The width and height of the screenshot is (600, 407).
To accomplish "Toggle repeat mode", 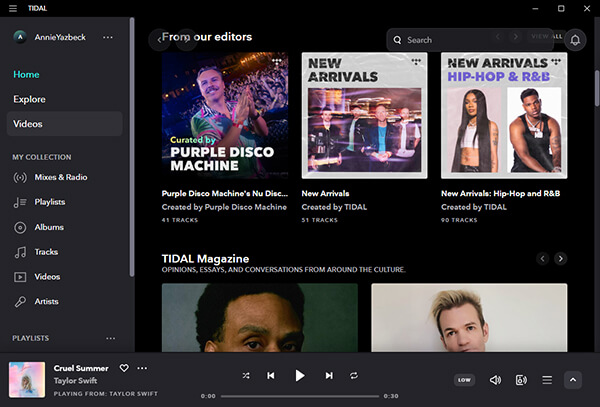I will tap(354, 376).
